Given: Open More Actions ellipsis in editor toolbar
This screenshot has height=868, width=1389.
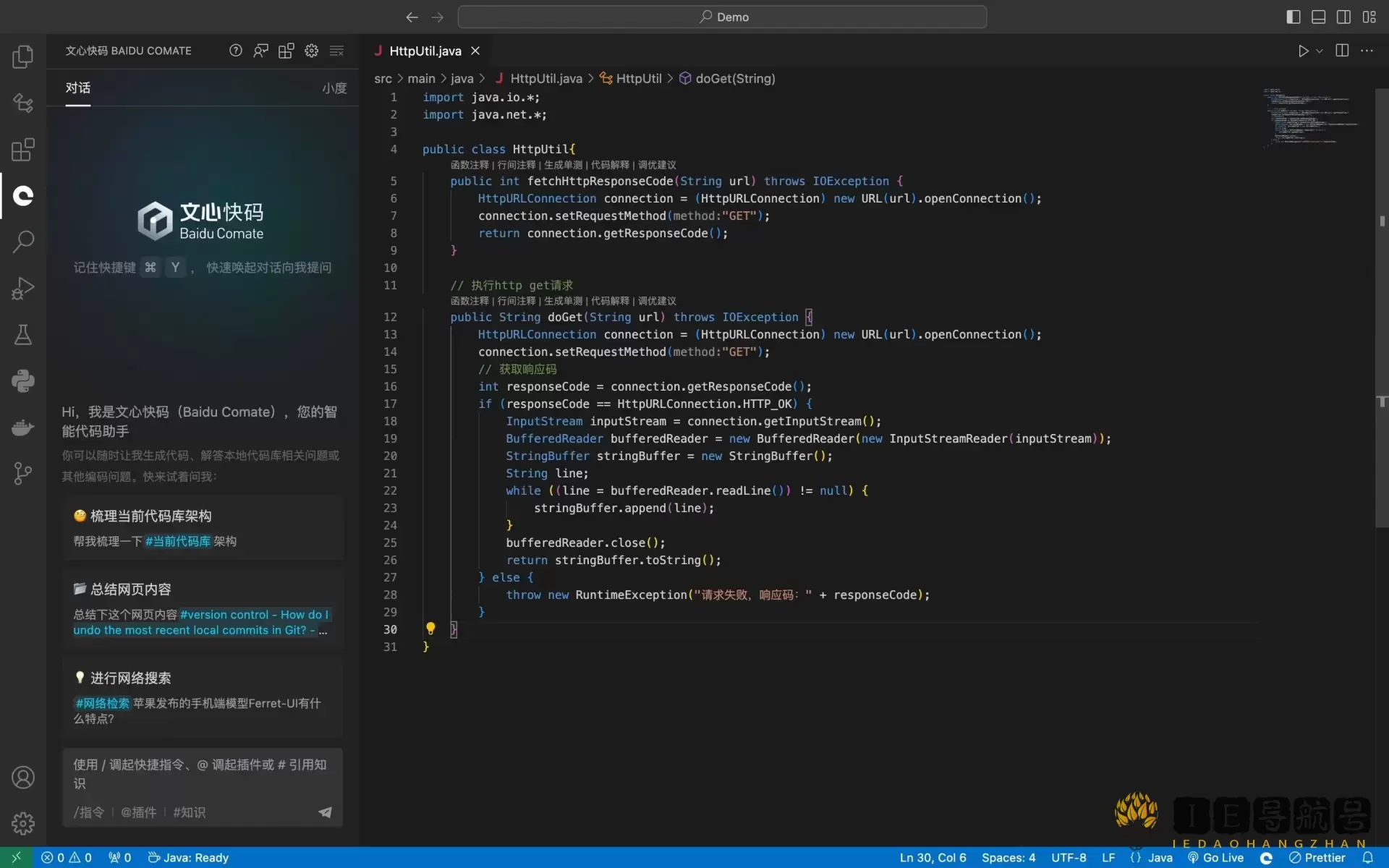Looking at the screenshot, I should 1367,51.
